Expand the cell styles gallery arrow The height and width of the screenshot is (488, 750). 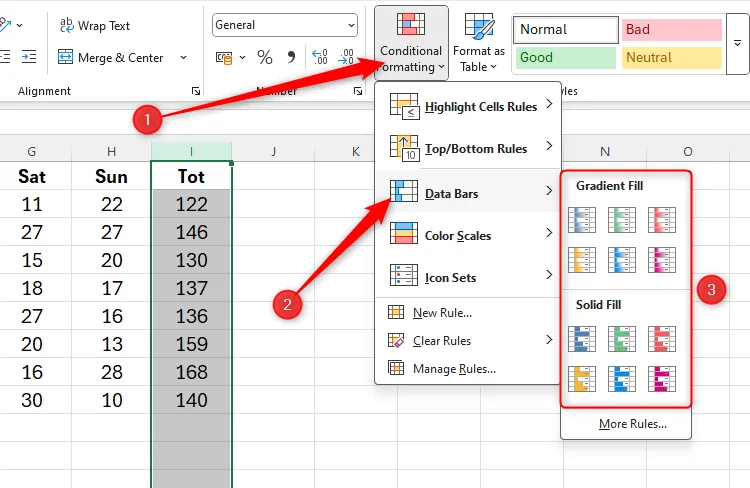[737, 43]
